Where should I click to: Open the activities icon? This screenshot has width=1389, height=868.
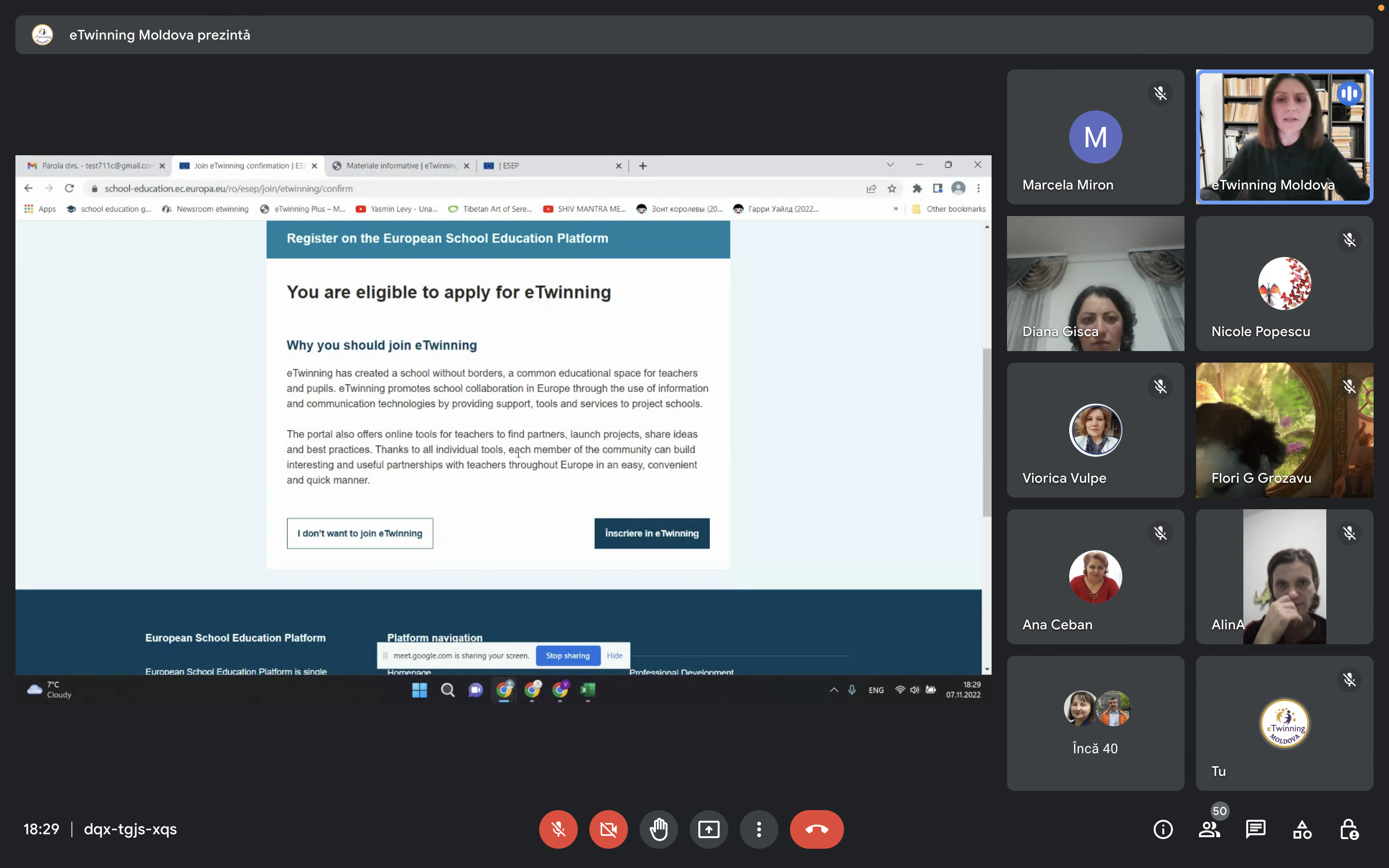click(x=1302, y=829)
